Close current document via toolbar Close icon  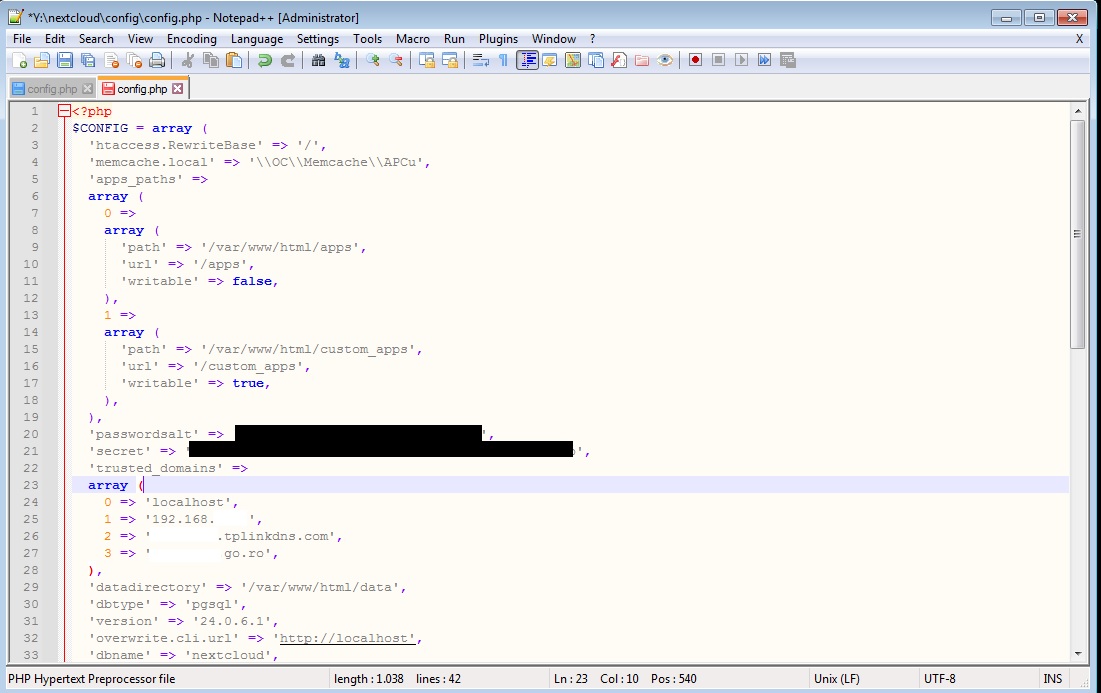pos(112,60)
